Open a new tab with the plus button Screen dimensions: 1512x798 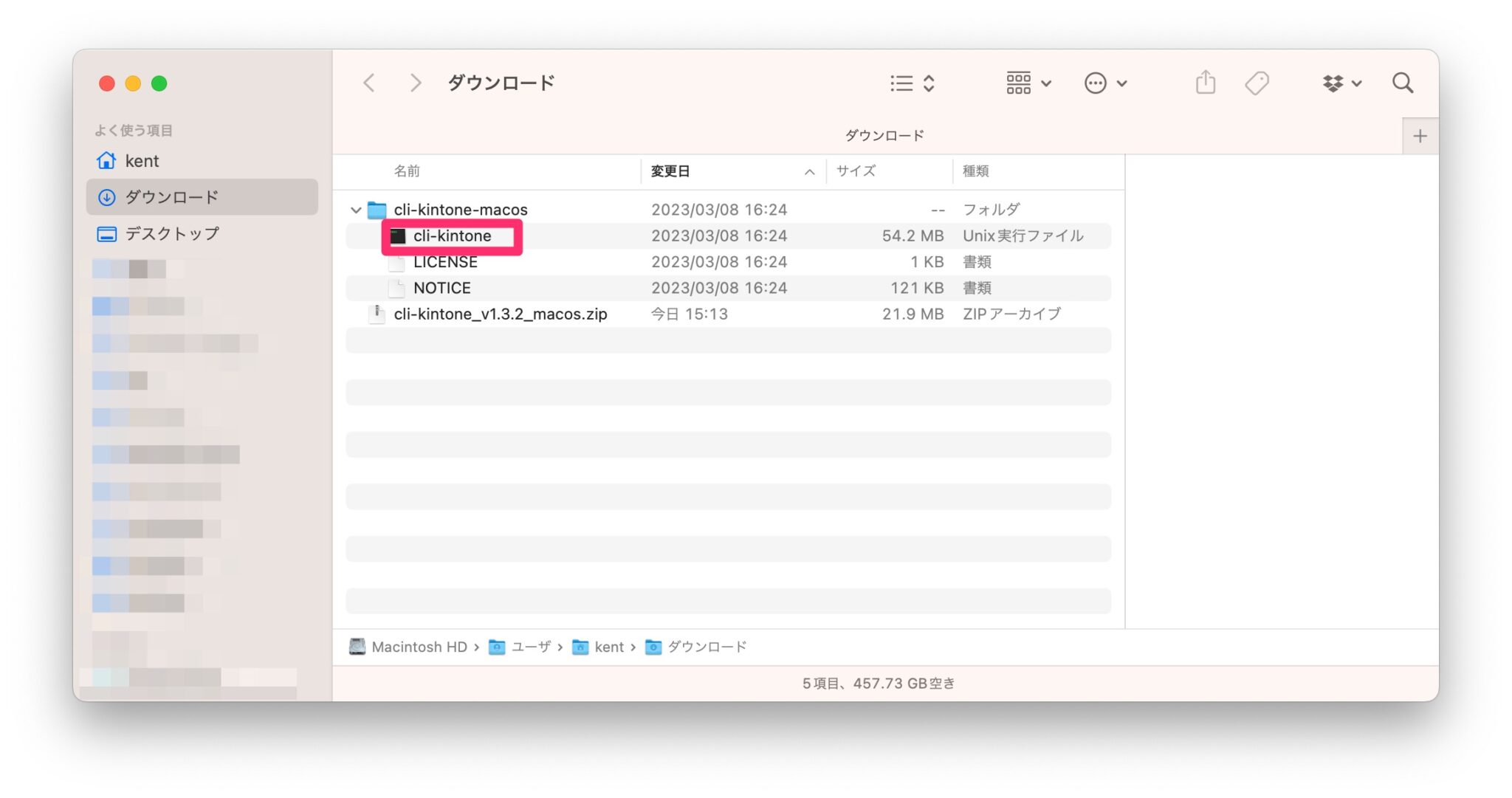1420,135
